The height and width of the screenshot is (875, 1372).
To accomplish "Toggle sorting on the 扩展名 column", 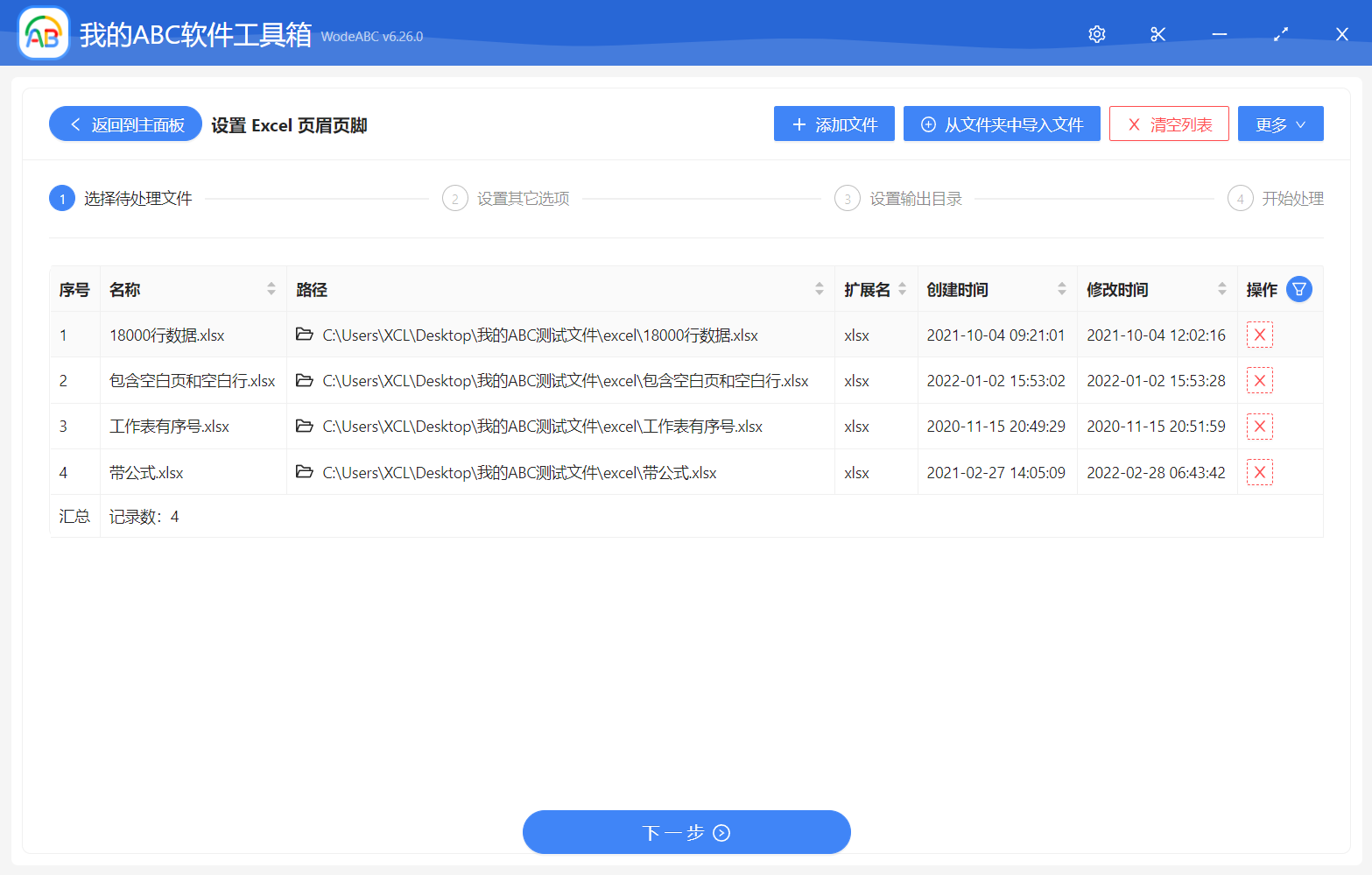I will click(x=902, y=288).
